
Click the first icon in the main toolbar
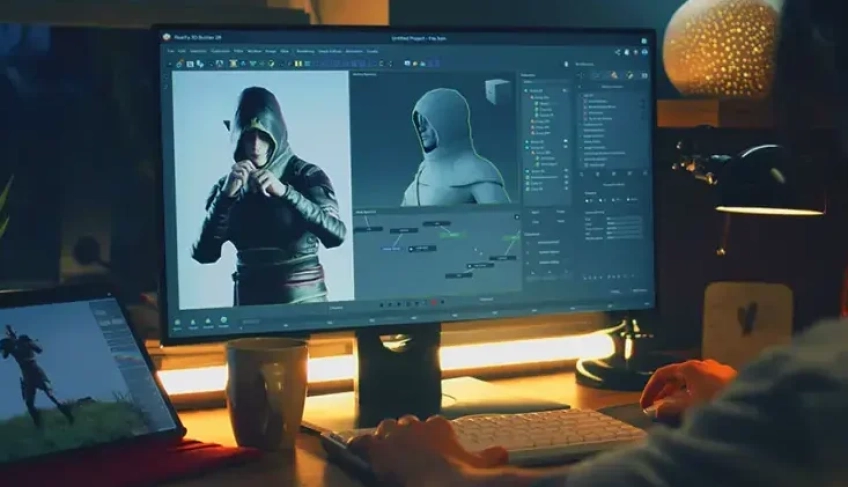[178, 62]
